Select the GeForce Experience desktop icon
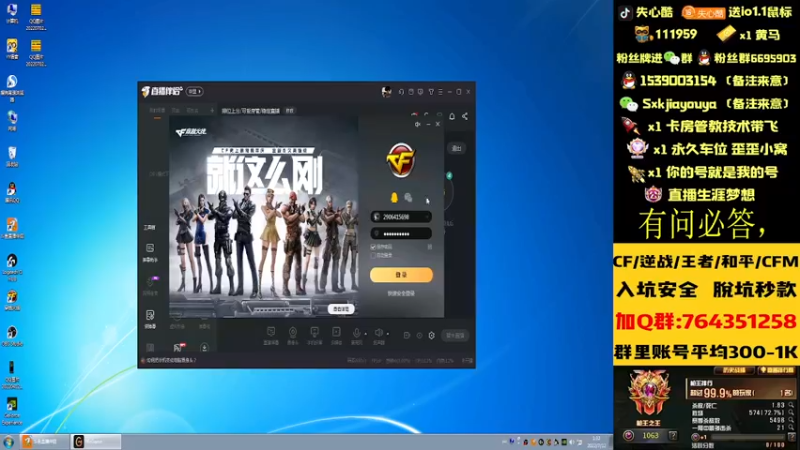Image resolution: width=800 pixels, height=450 pixels. [x=12, y=411]
